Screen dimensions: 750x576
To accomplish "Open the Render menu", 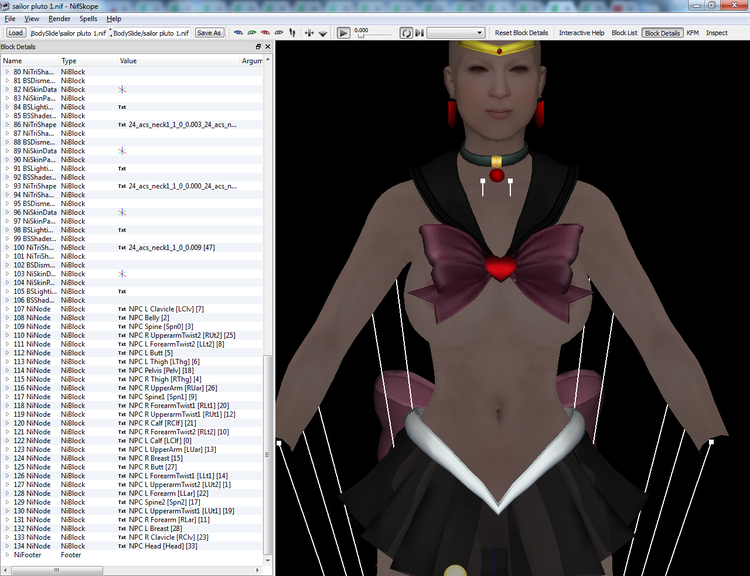I will pos(59,19).
